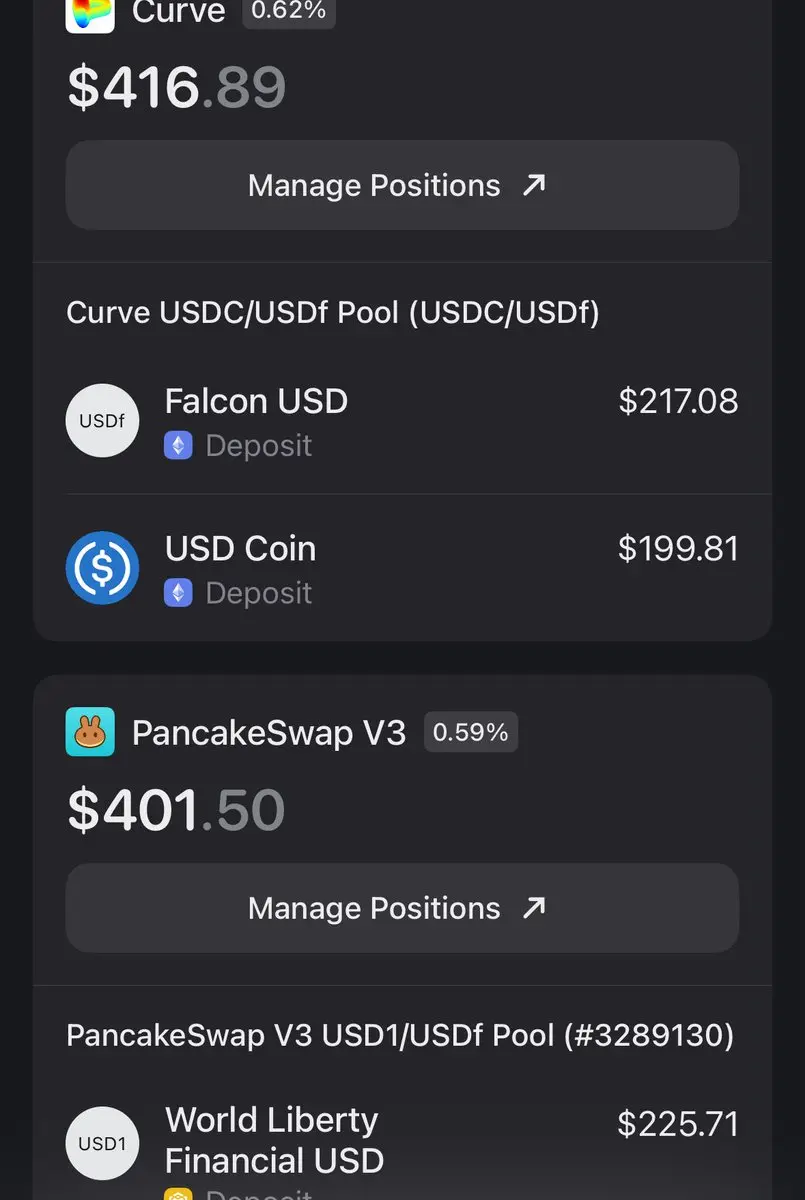The width and height of the screenshot is (805, 1200).
Task: Open Manage Positions for Curve
Action: tap(402, 185)
